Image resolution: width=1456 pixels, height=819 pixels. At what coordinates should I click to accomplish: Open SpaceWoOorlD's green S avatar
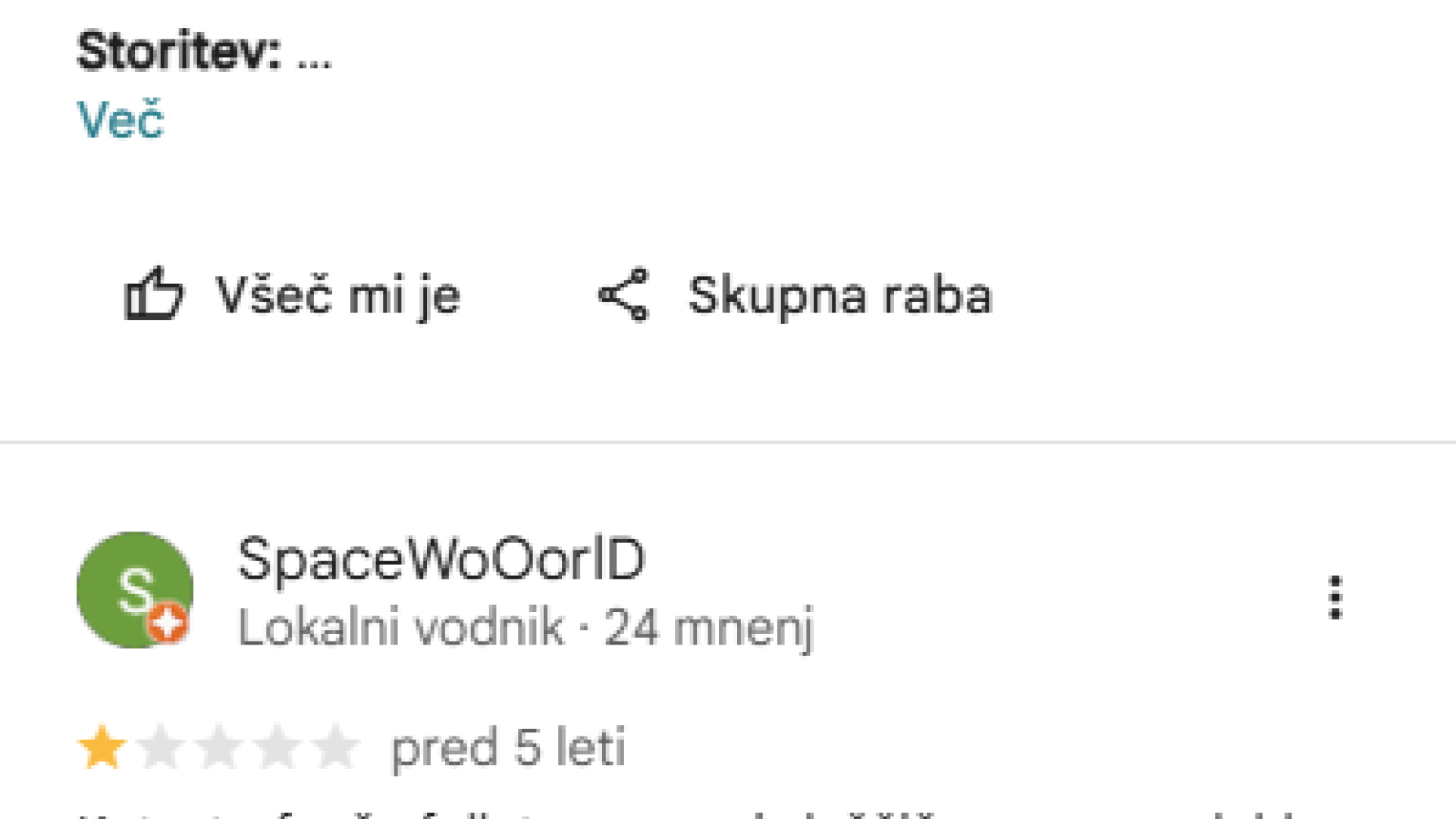(135, 590)
